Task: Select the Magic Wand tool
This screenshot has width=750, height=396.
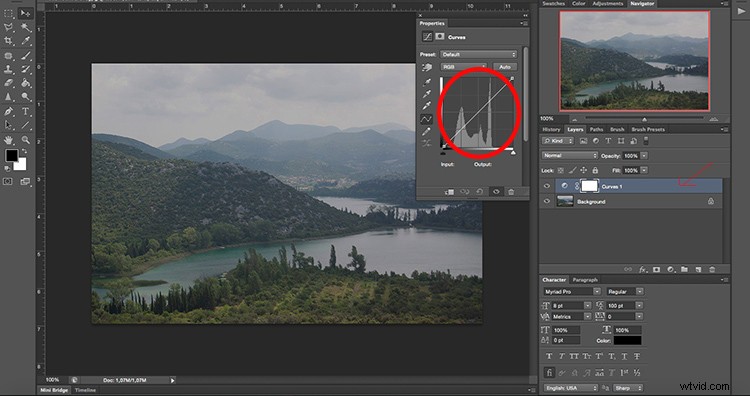Action: [26, 27]
